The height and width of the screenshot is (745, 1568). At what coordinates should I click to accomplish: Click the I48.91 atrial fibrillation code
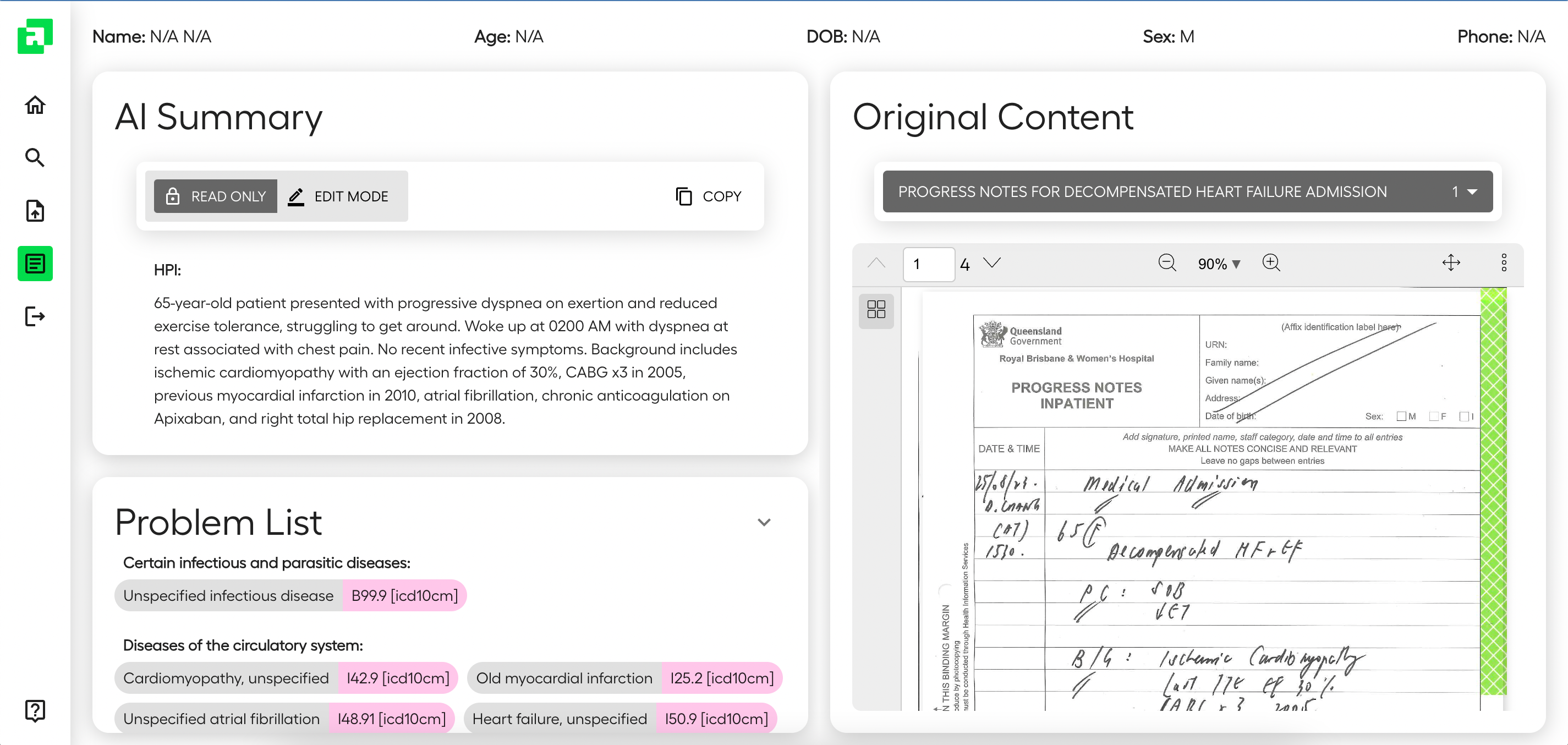[391, 718]
